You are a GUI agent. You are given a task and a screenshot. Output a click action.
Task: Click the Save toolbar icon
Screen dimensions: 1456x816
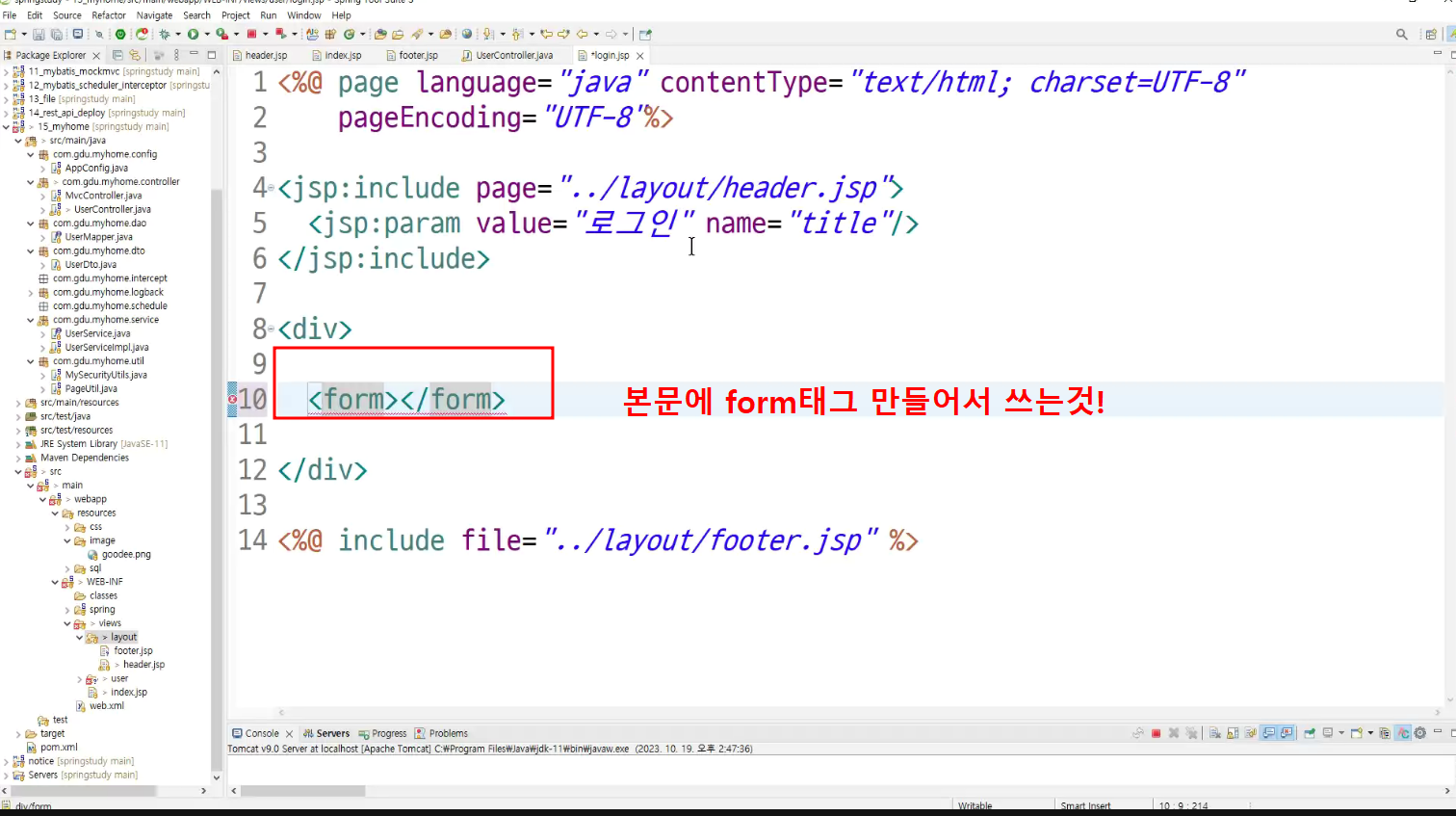click(39, 35)
